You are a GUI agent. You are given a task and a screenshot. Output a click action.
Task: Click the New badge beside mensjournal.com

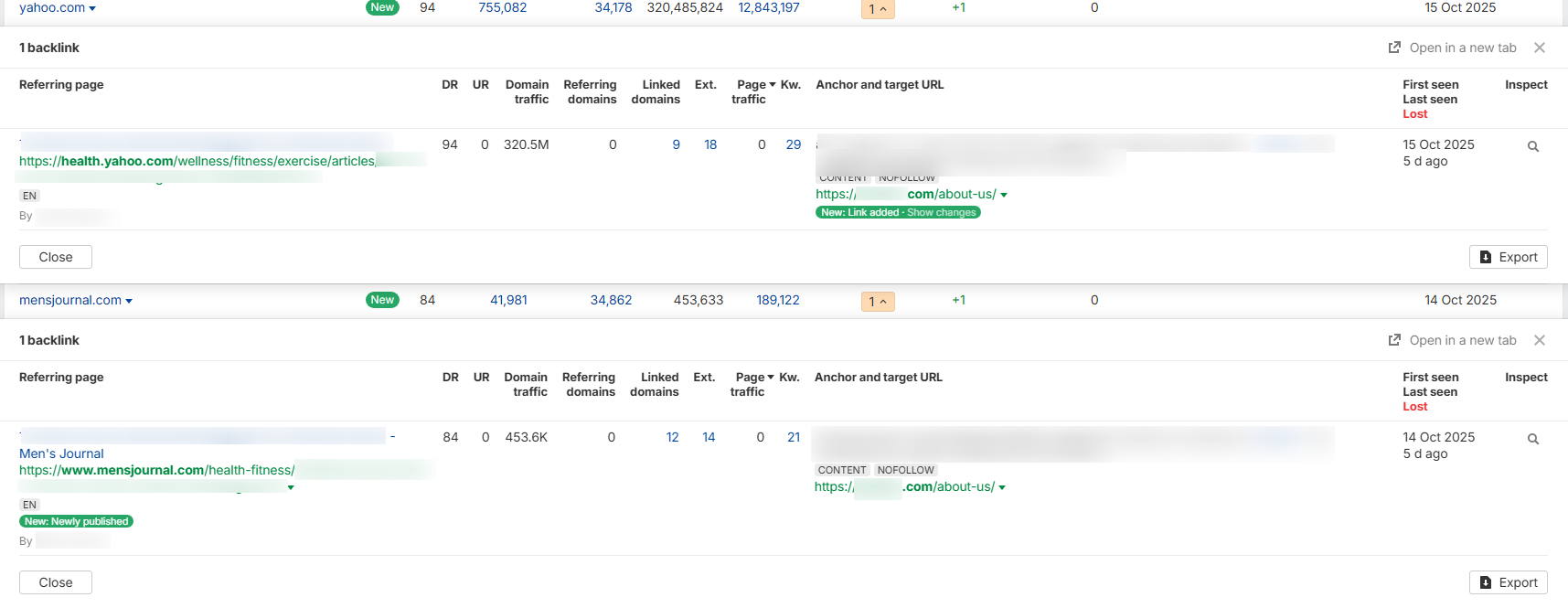click(x=383, y=300)
